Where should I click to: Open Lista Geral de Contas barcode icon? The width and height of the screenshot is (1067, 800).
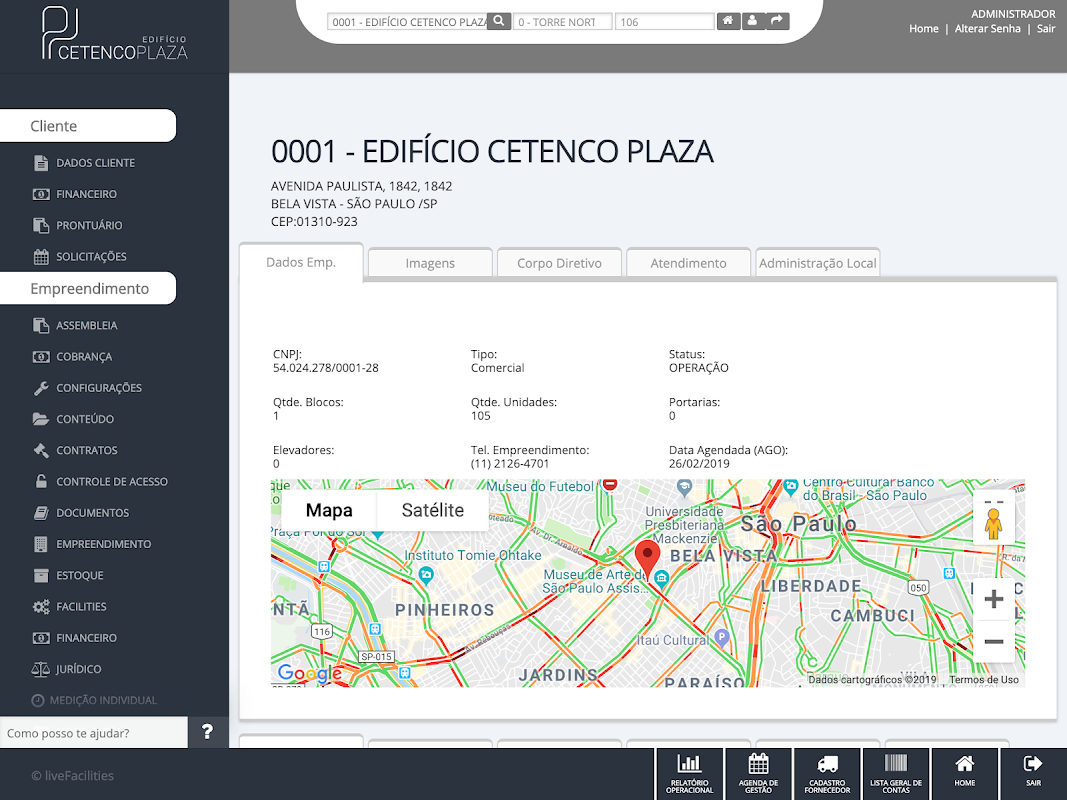pos(896,763)
